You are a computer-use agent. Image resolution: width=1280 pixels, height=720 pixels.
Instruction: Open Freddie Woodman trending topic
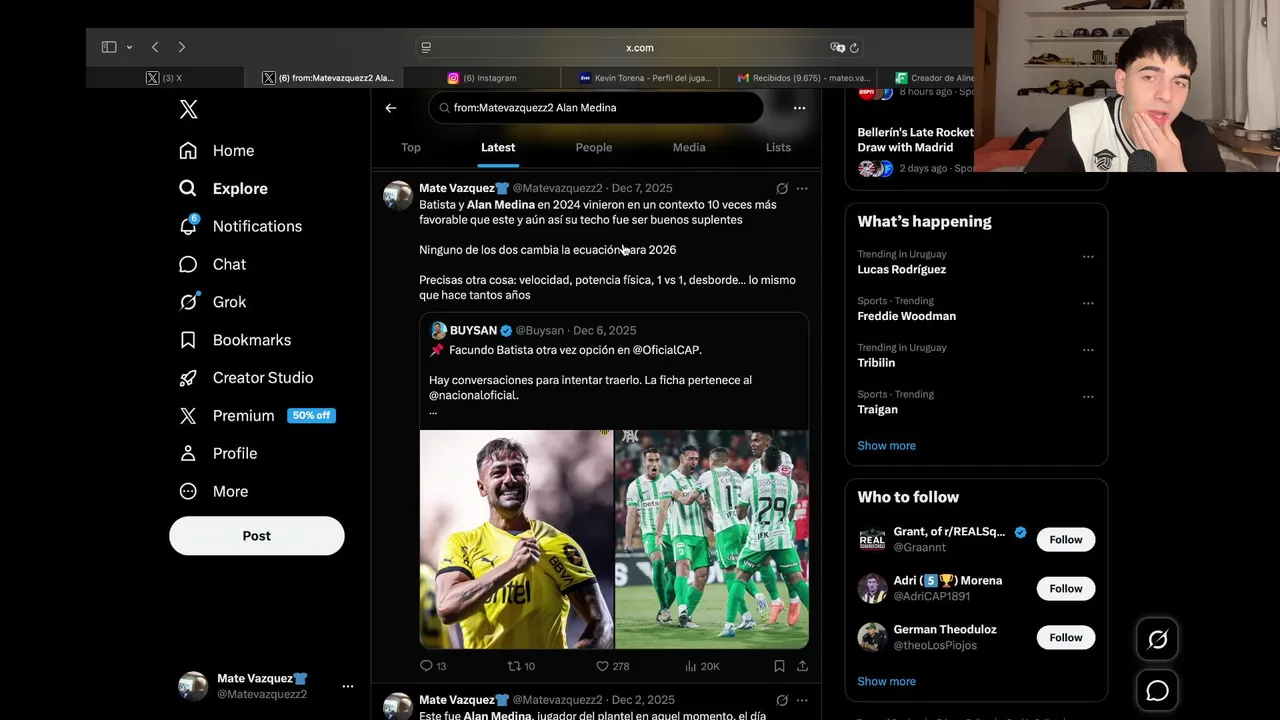point(906,316)
